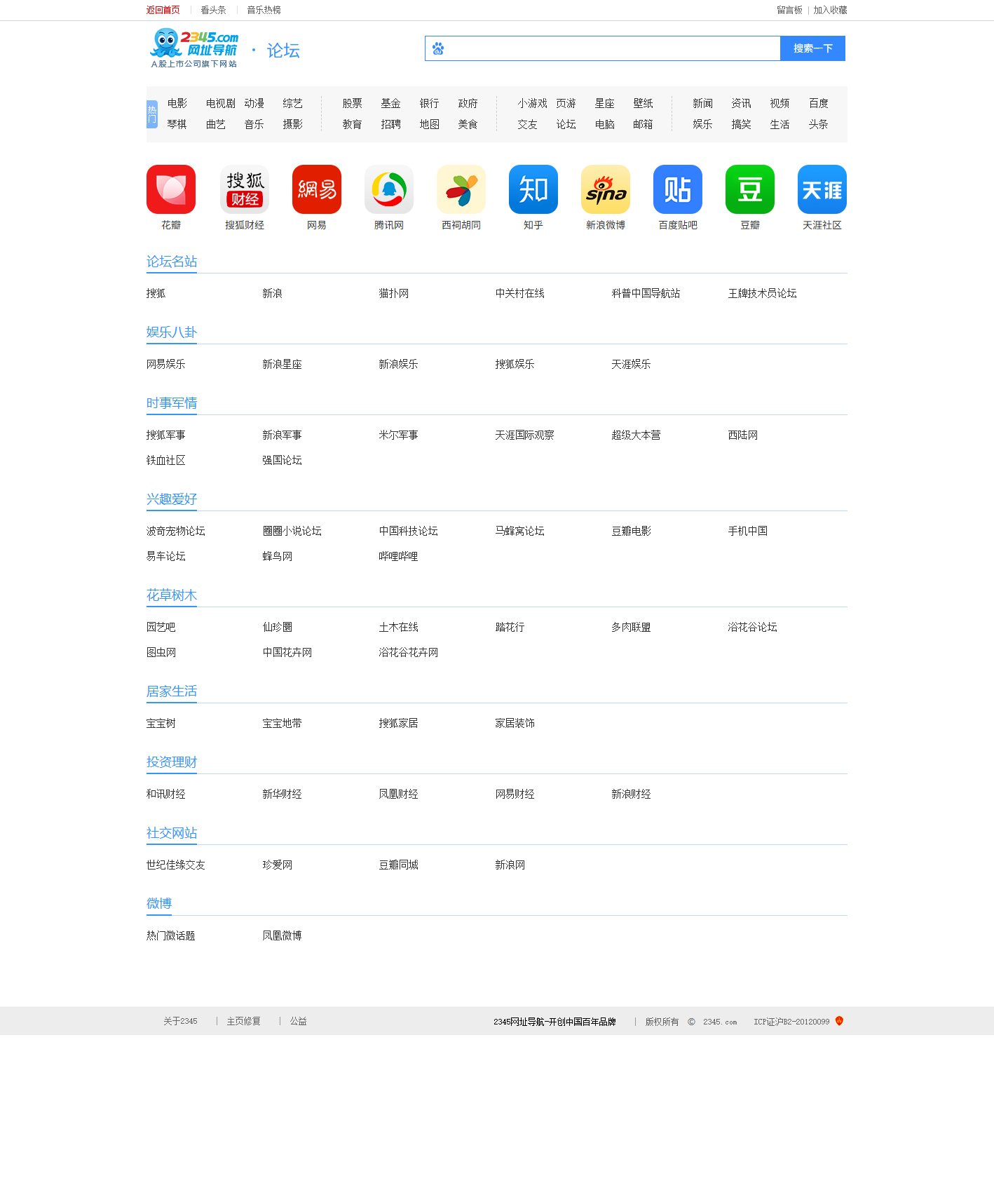Click the 兴趣爱好 section heading
Screen dimensions: 994x1204
(x=172, y=499)
